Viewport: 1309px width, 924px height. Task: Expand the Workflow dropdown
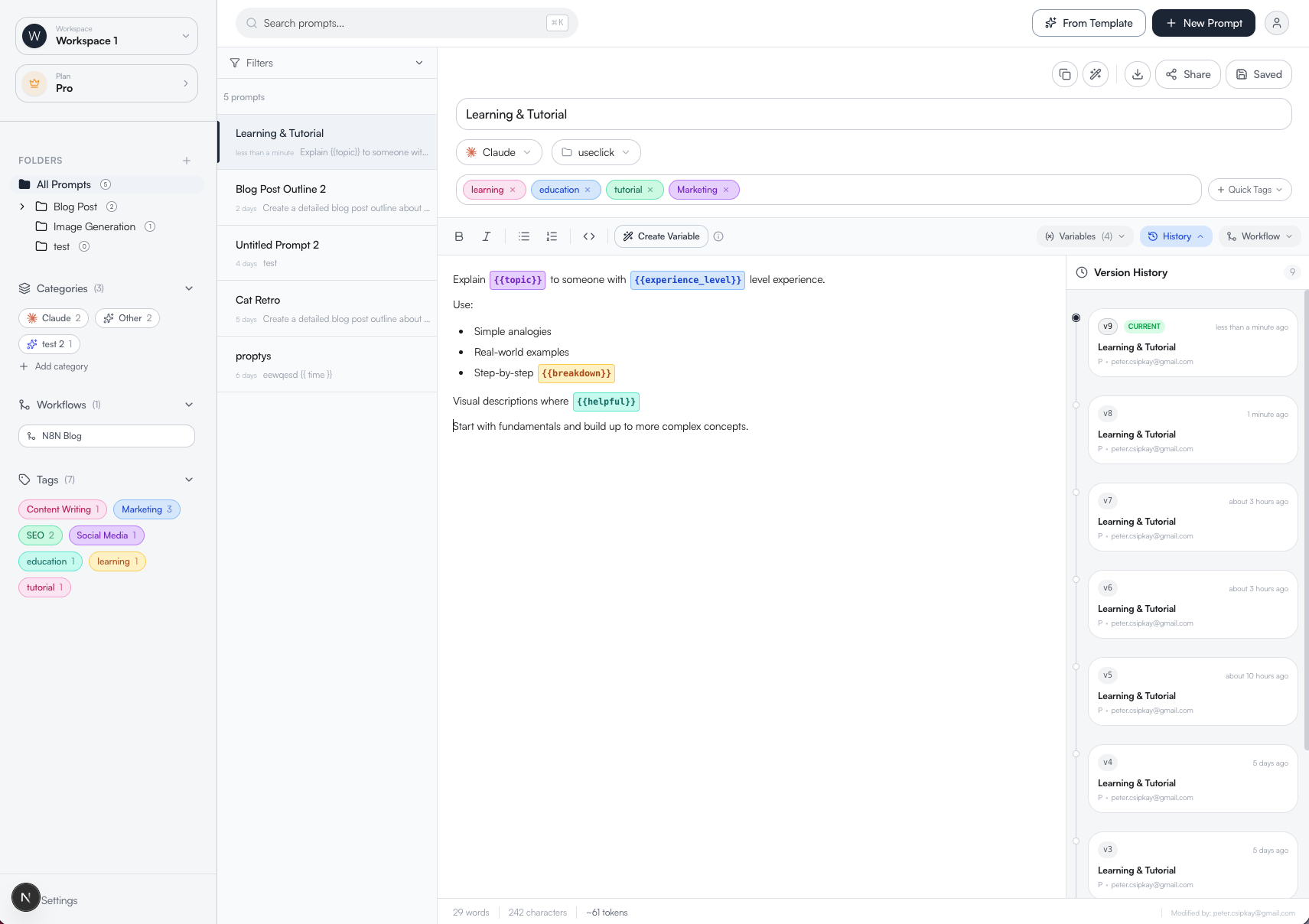point(1259,236)
